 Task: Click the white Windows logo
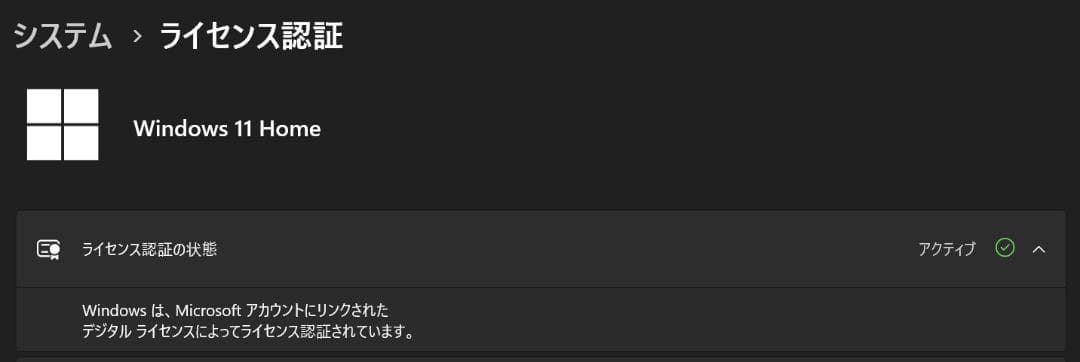[63, 125]
